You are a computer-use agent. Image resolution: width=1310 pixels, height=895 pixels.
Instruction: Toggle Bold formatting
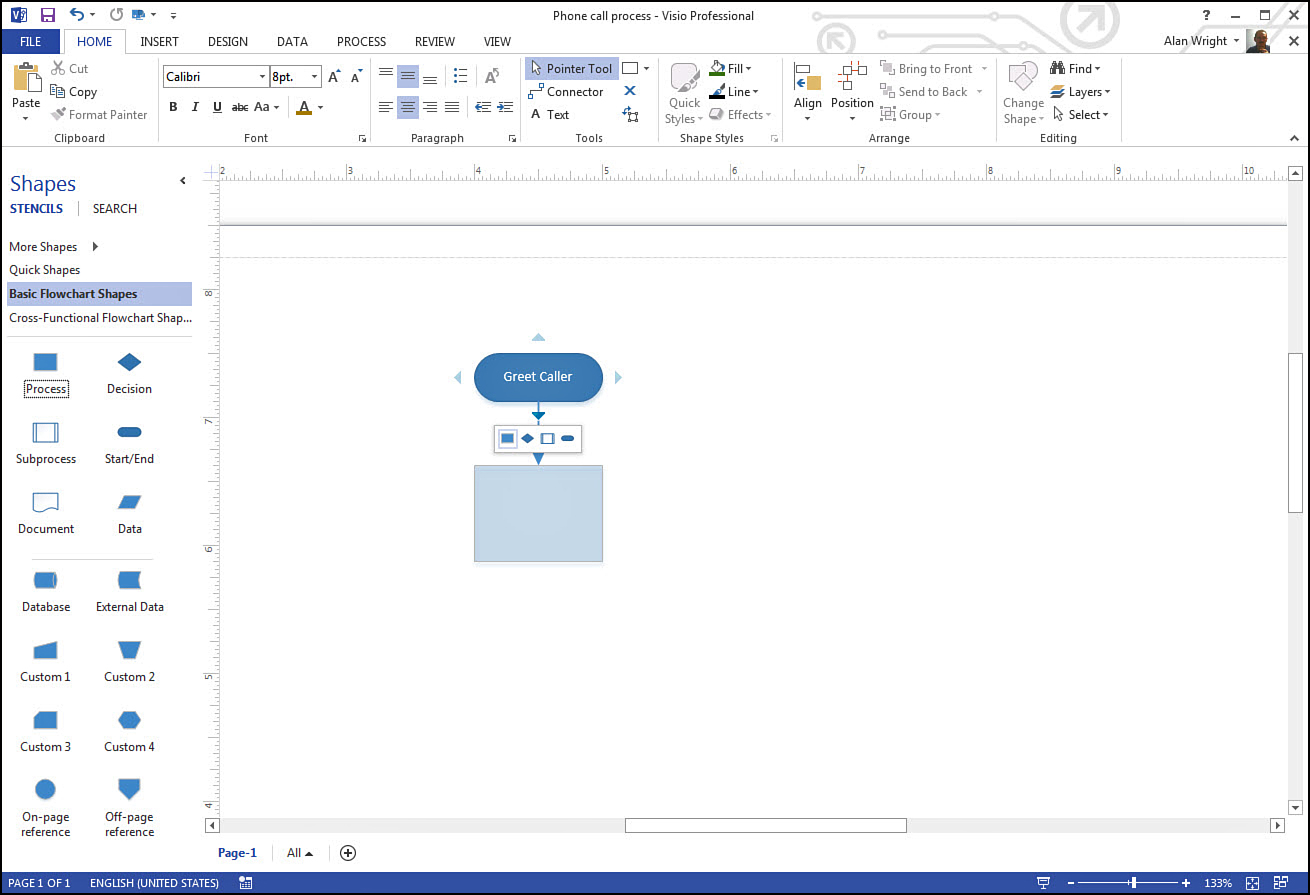pyautogui.click(x=173, y=107)
